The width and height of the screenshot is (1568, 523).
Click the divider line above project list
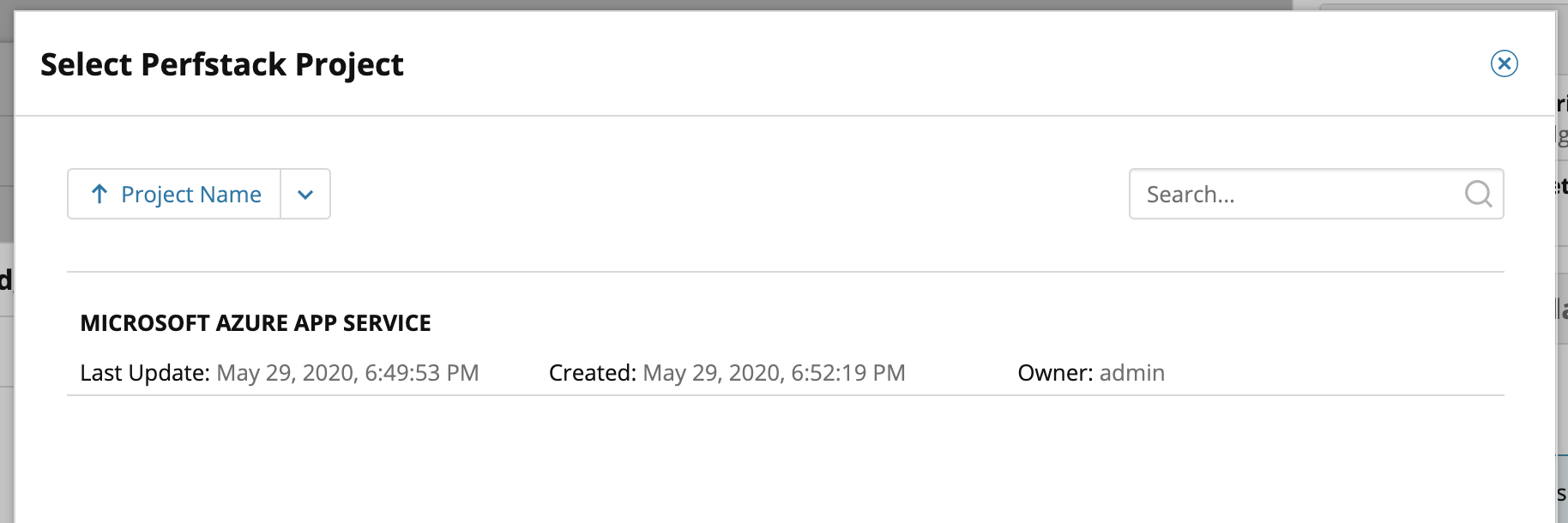coord(772,272)
